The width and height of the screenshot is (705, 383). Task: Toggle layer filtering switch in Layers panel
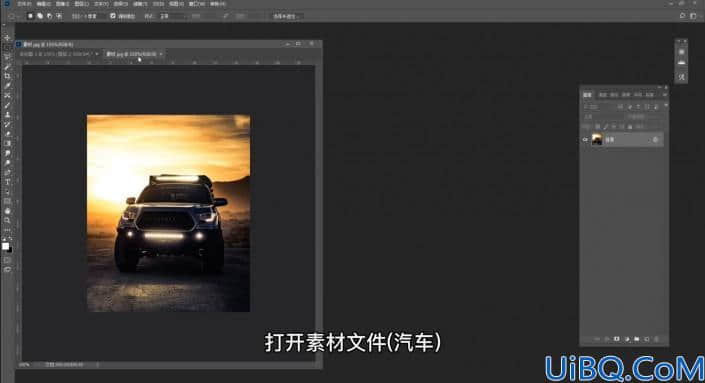tap(665, 106)
